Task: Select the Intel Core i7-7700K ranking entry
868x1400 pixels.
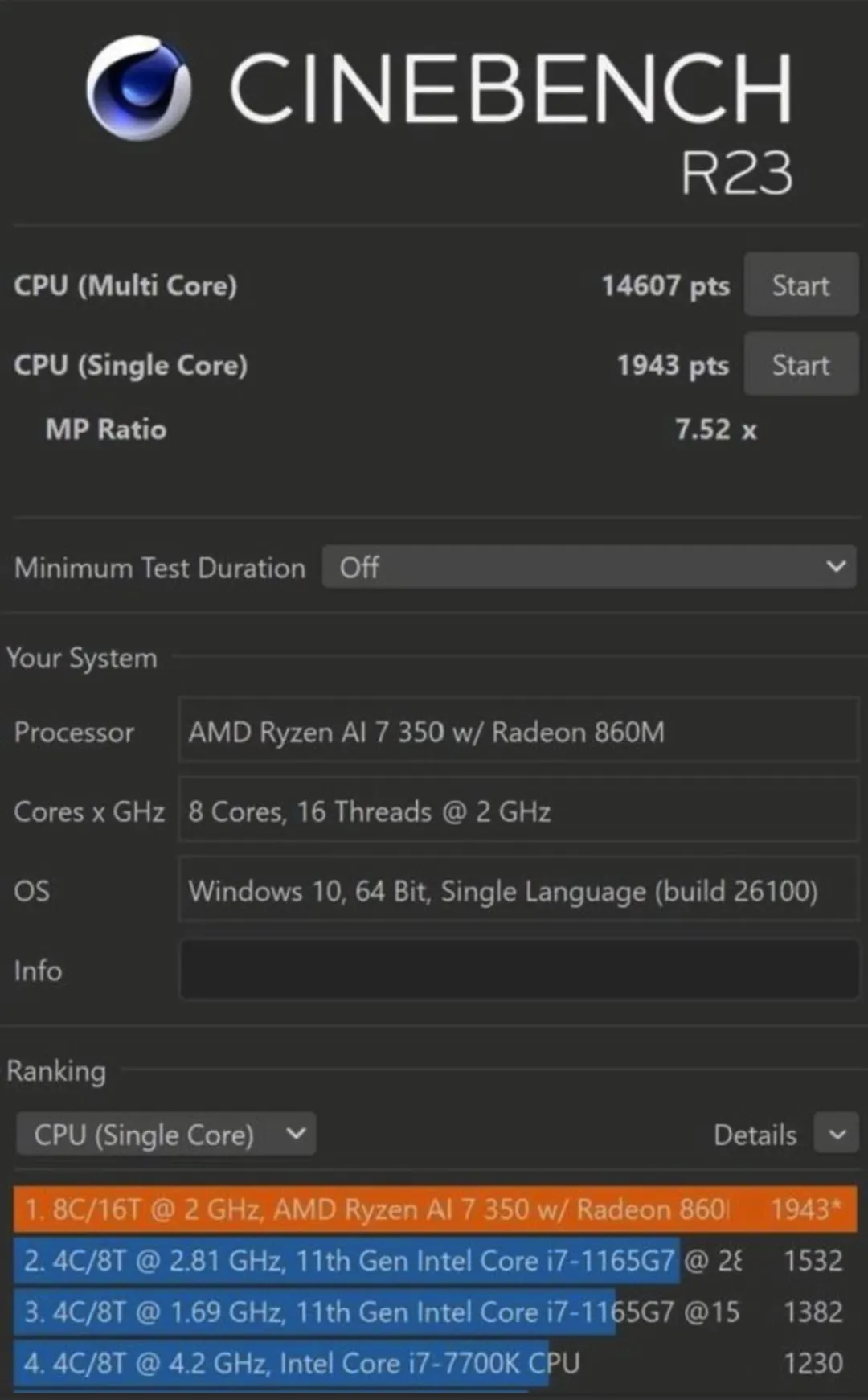Action: [435, 1363]
